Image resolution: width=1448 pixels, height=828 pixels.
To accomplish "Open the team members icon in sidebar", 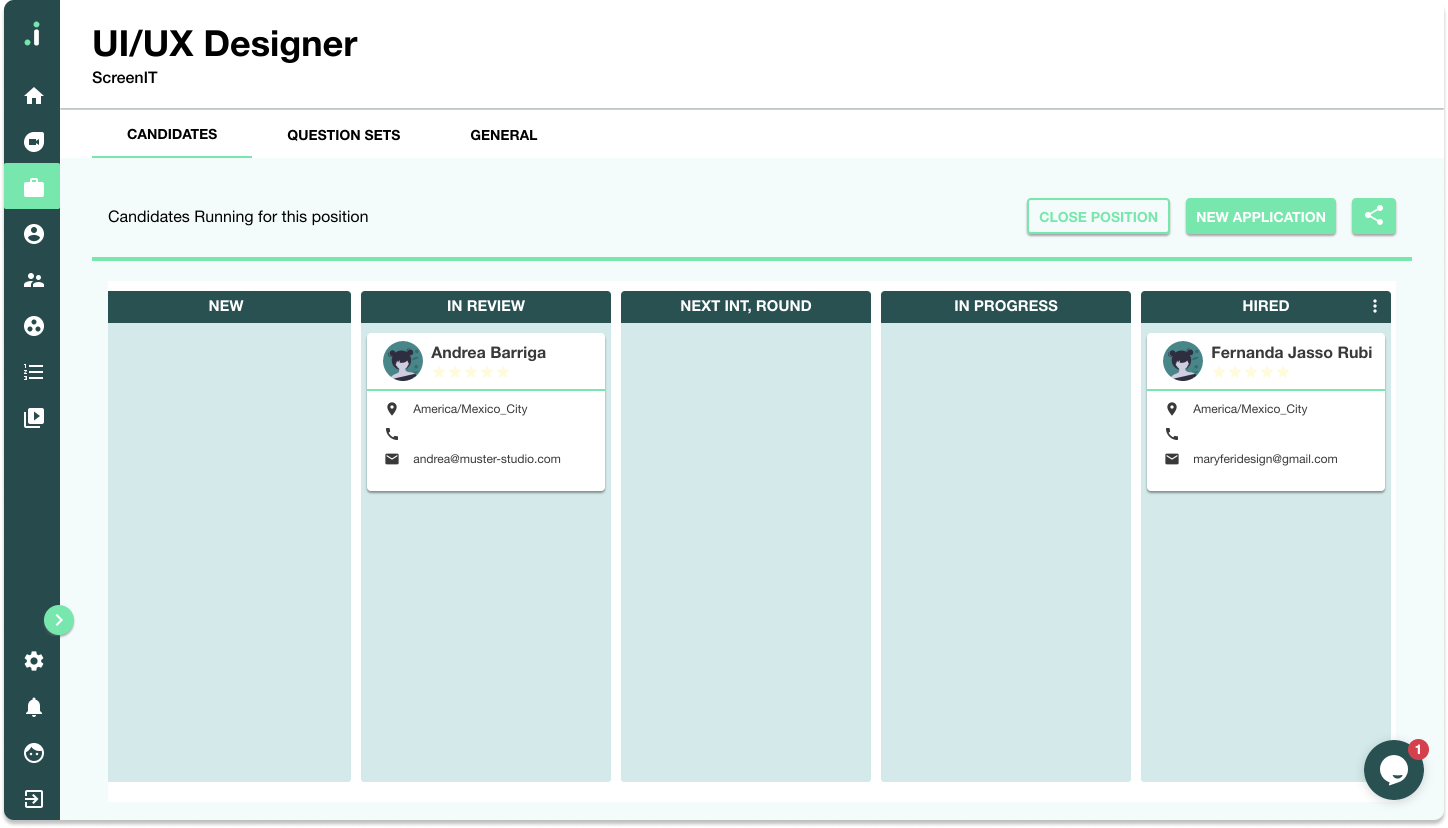I will pos(33,279).
